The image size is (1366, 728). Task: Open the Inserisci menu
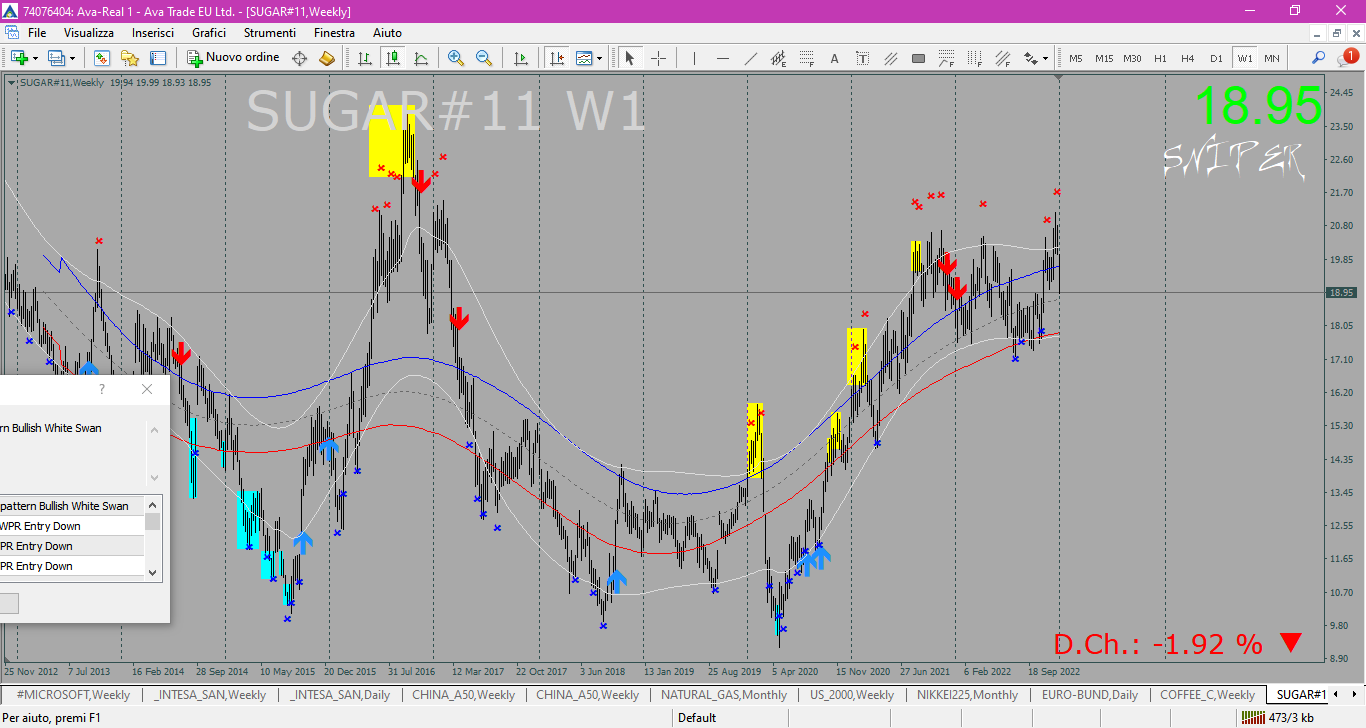pyautogui.click(x=153, y=33)
